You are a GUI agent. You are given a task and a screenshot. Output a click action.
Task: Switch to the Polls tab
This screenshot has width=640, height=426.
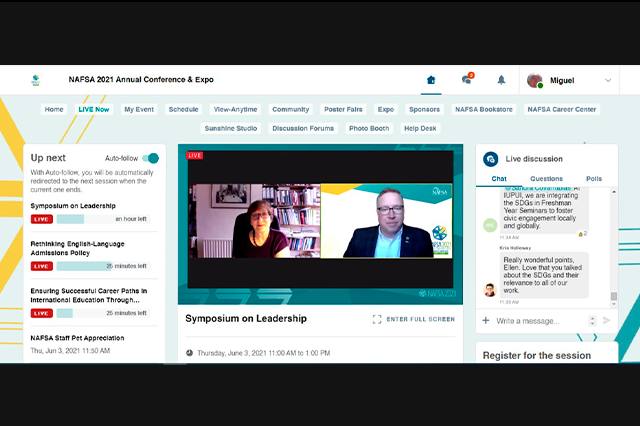pyautogui.click(x=594, y=179)
